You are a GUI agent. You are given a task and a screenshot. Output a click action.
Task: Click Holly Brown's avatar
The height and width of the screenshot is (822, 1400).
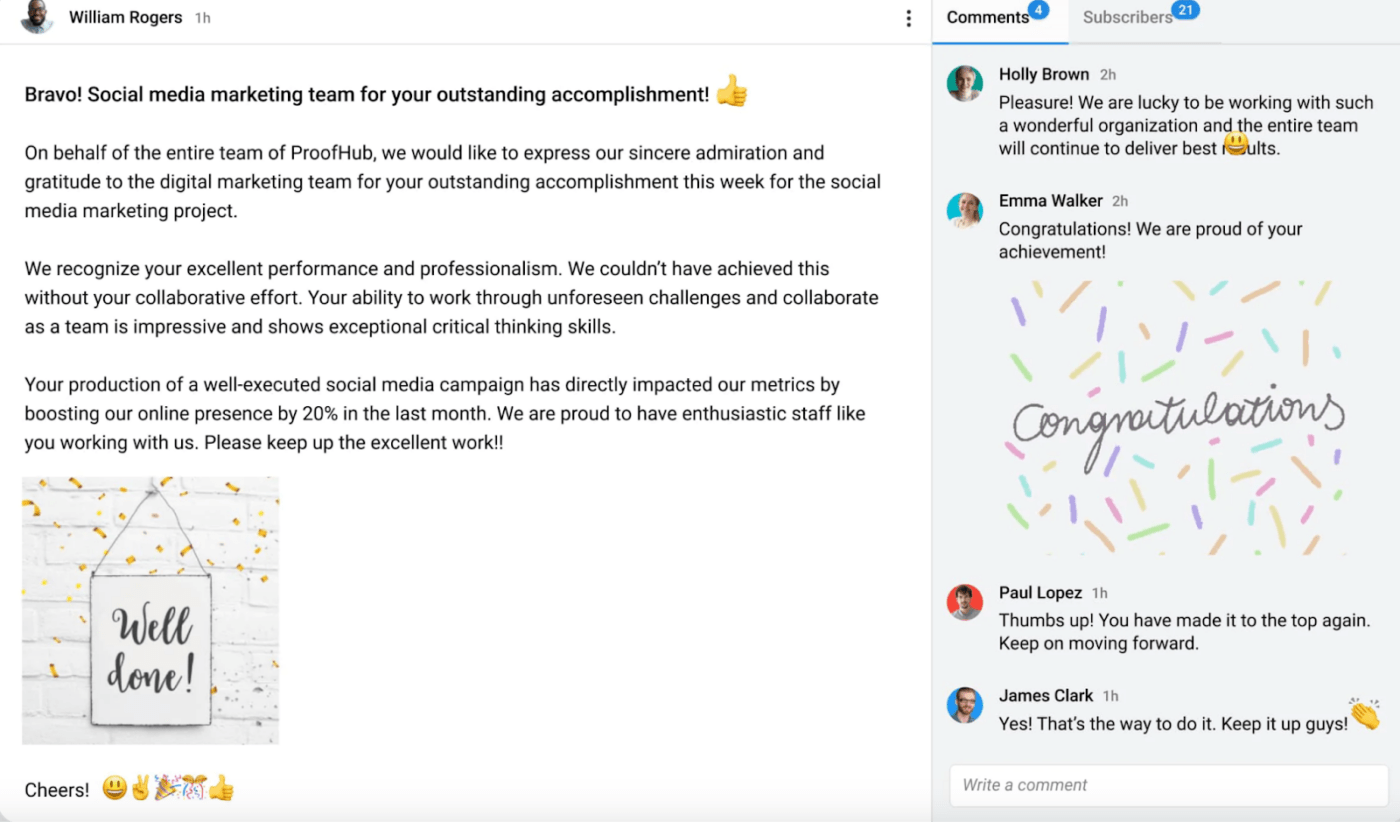click(x=965, y=84)
